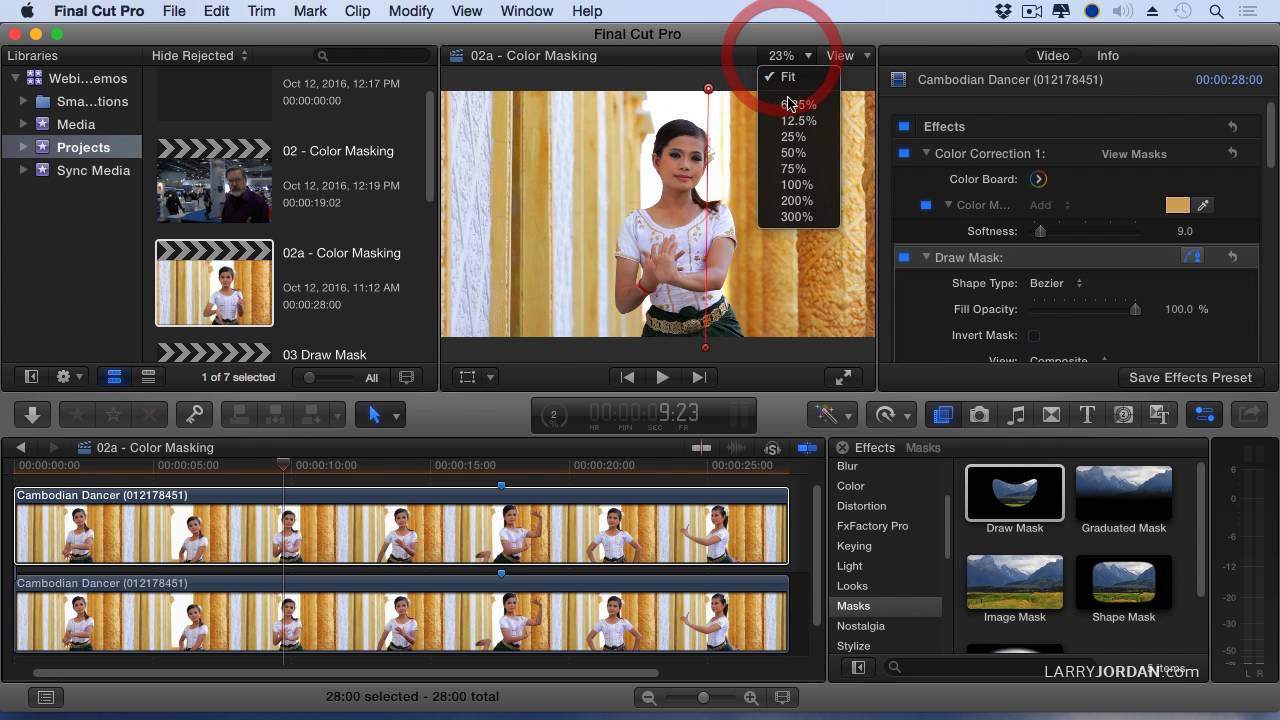Image resolution: width=1280 pixels, height=720 pixels.
Task: Click the Share export button
Action: click(1248, 414)
